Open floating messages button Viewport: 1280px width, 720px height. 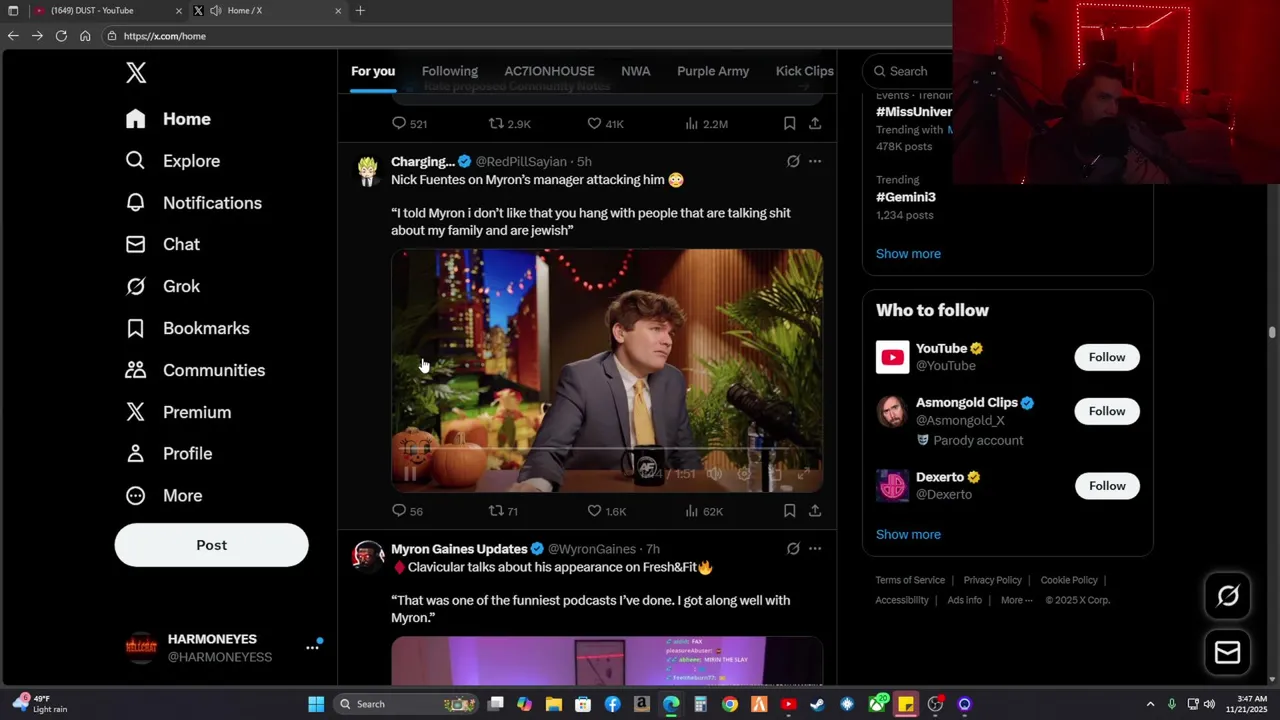click(x=1227, y=652)
